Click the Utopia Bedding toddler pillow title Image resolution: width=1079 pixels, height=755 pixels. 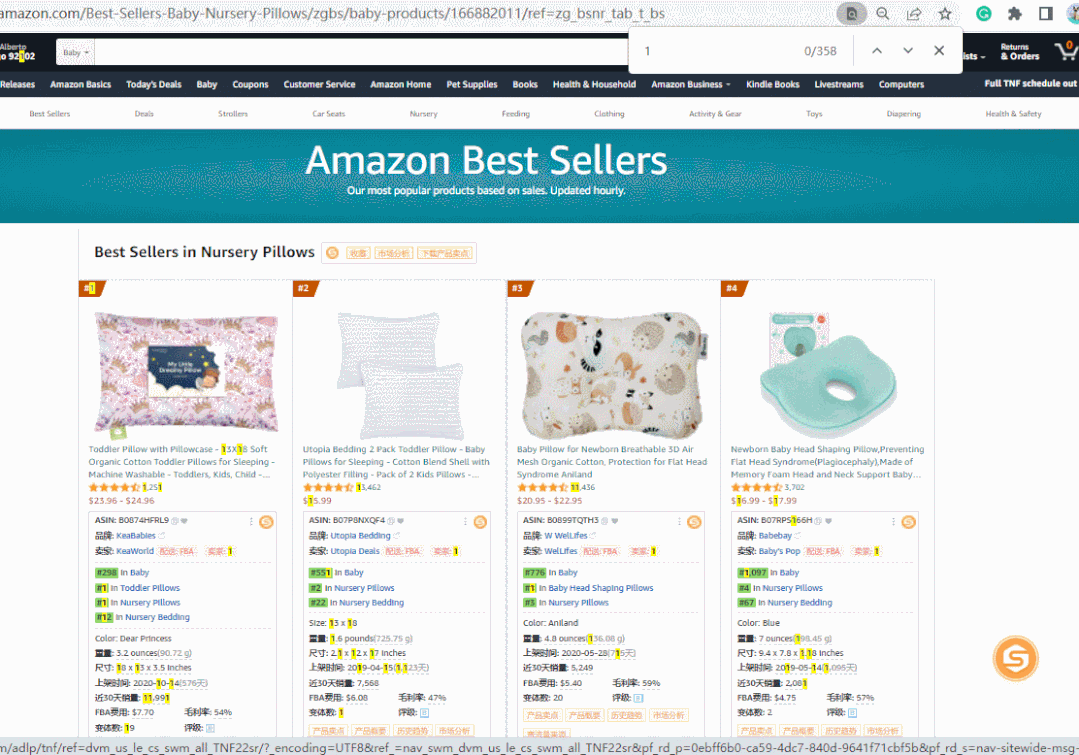[x=396, y=462]
